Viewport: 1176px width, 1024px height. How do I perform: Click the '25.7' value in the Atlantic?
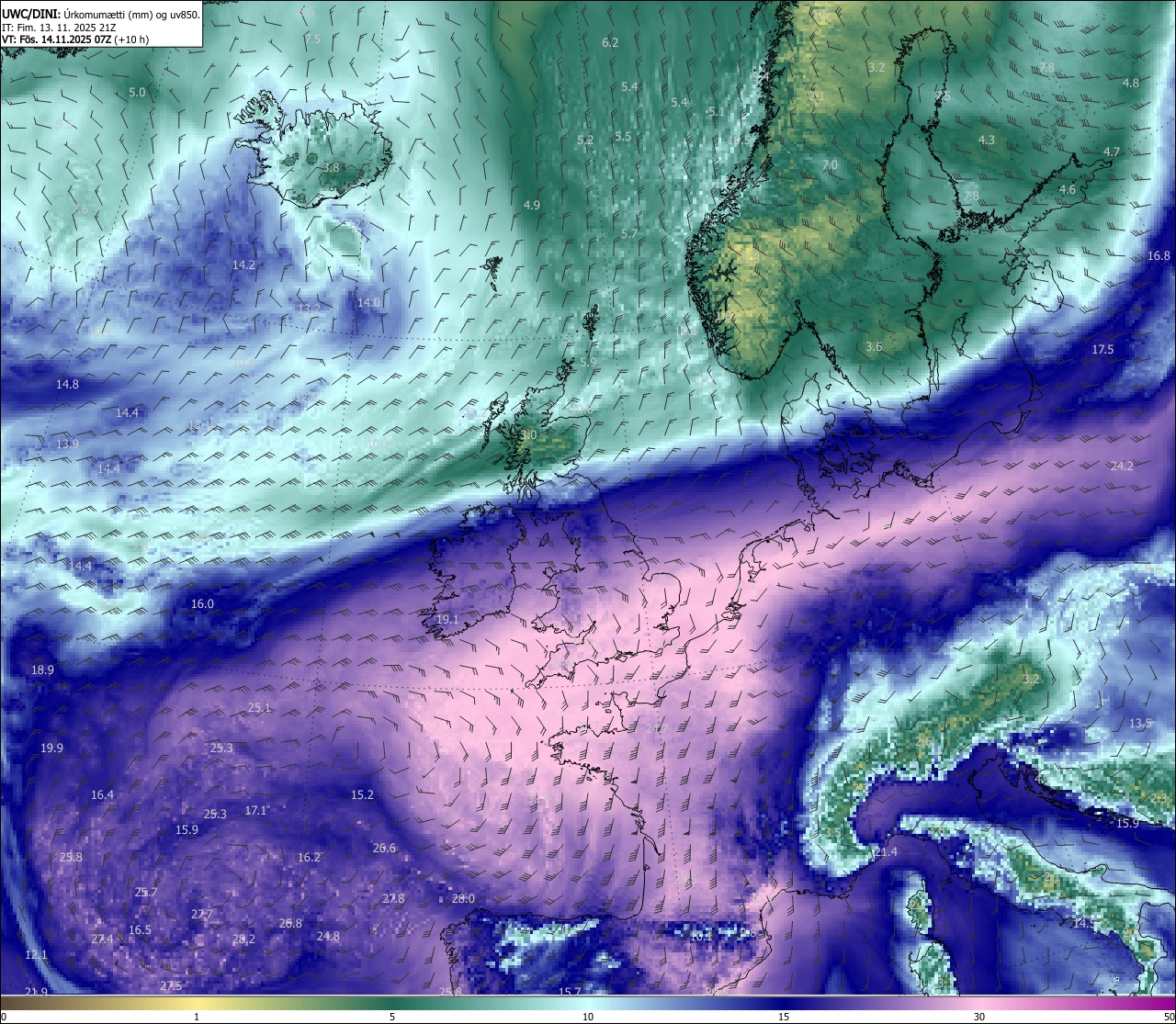146,893
